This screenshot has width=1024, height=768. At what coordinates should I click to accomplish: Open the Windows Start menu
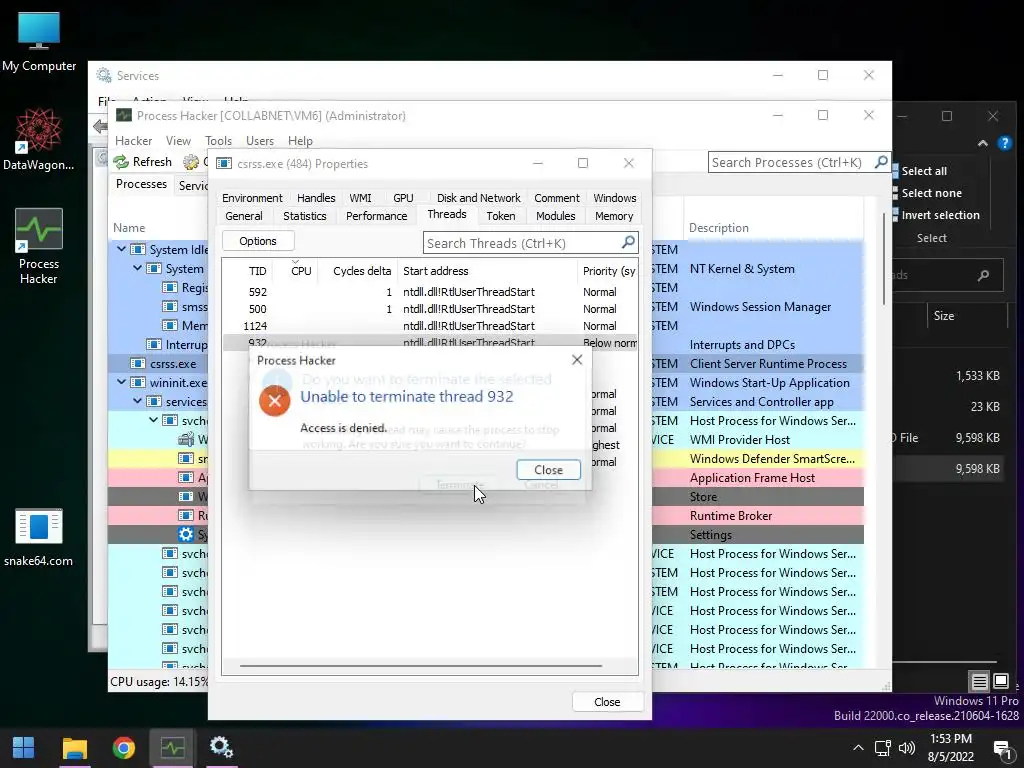click(24, 748)
